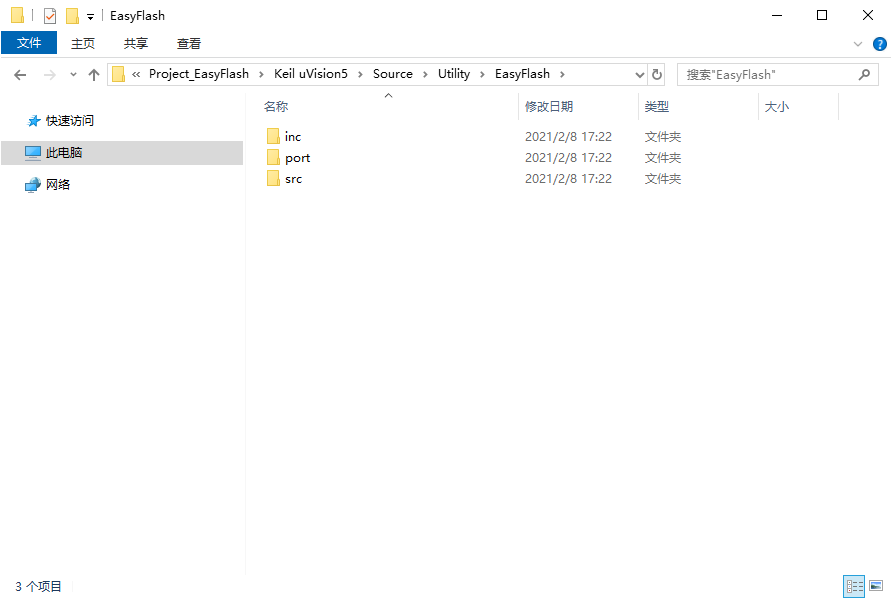This screenshot has width=892, height=599.
Task: Click the inc folder icon
Action: pos(273,136)
